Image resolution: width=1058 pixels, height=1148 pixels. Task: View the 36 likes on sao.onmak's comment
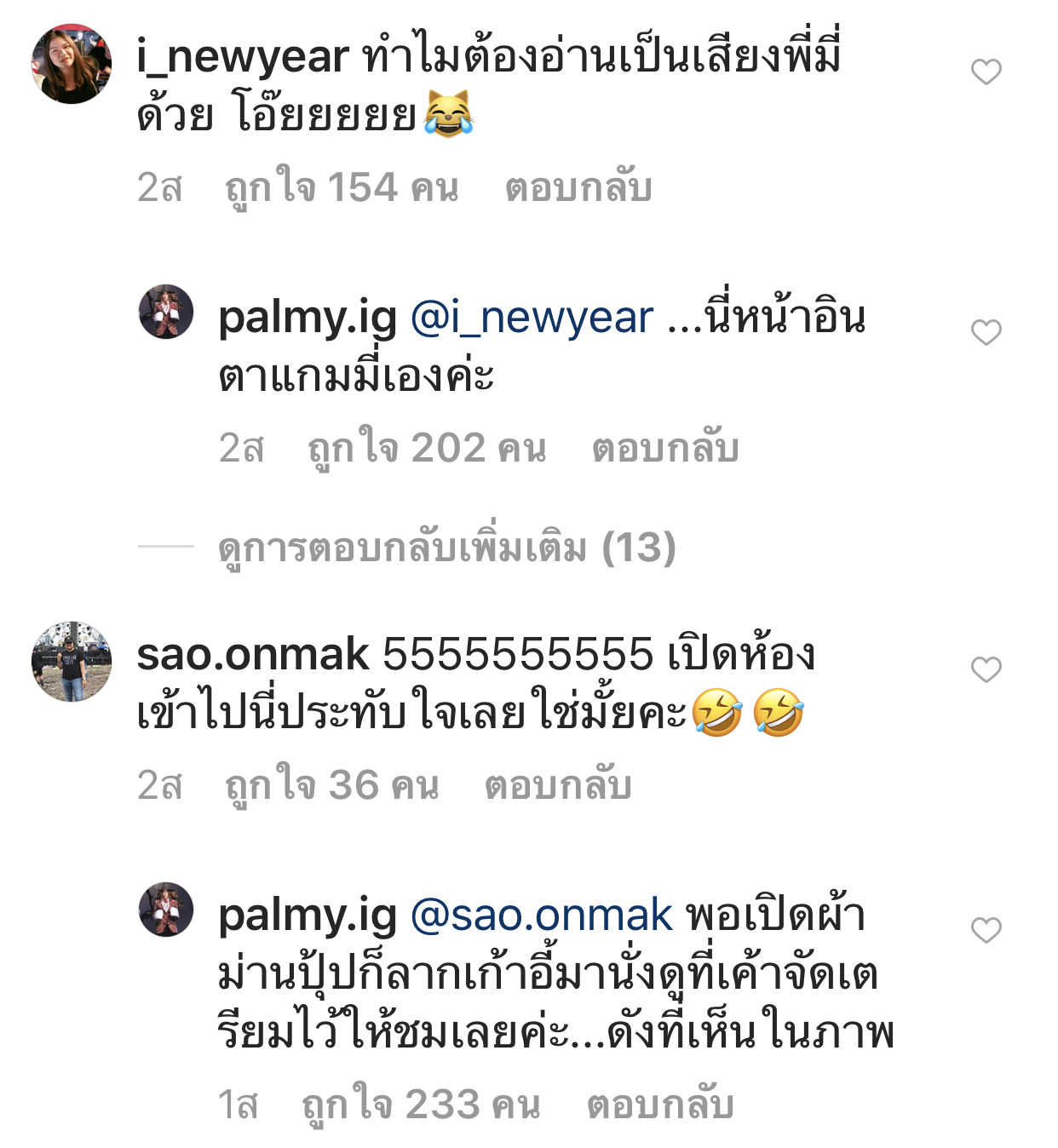332,785
